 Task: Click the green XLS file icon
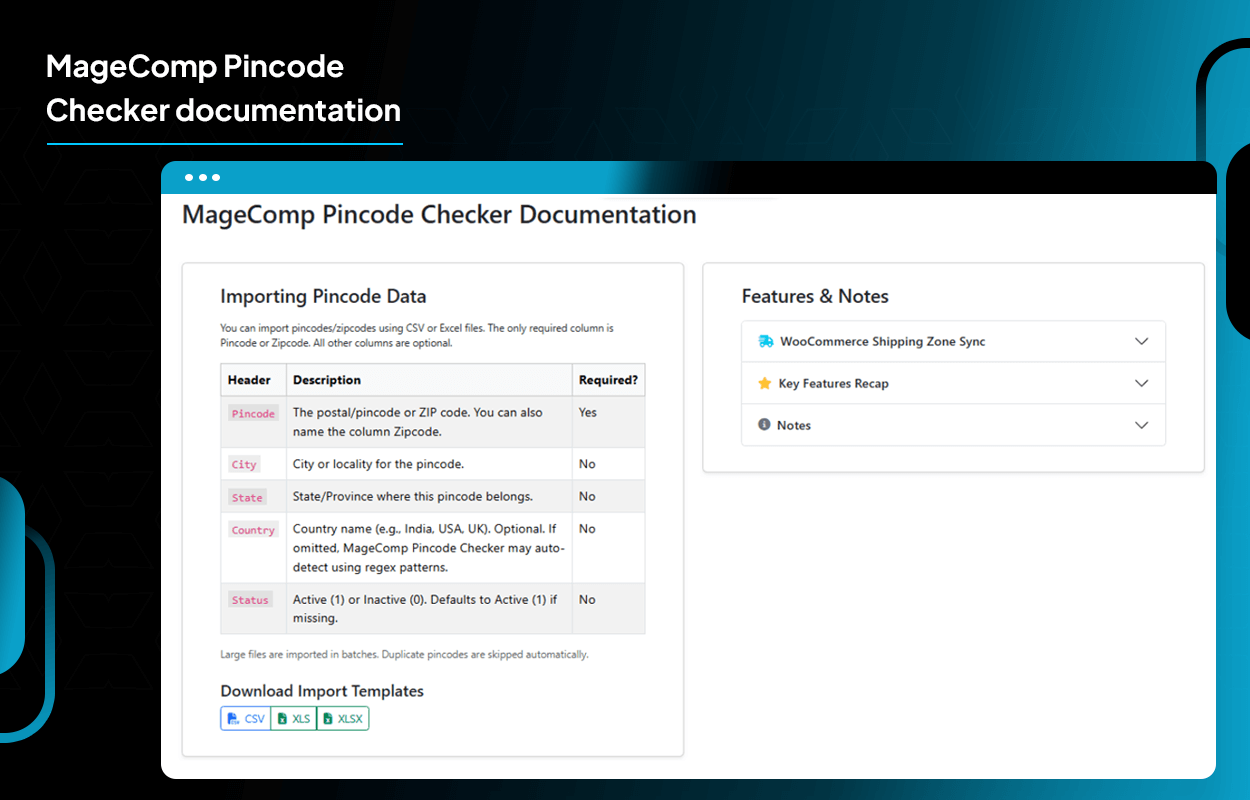click(282, 718)
